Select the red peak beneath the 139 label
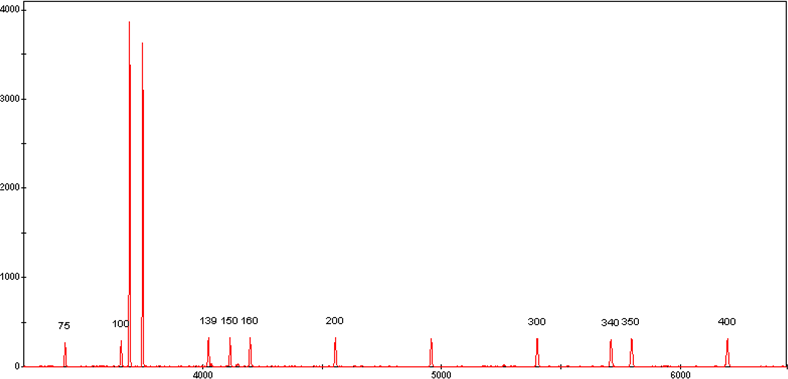 pyautogui.click(x=208, y=352)
